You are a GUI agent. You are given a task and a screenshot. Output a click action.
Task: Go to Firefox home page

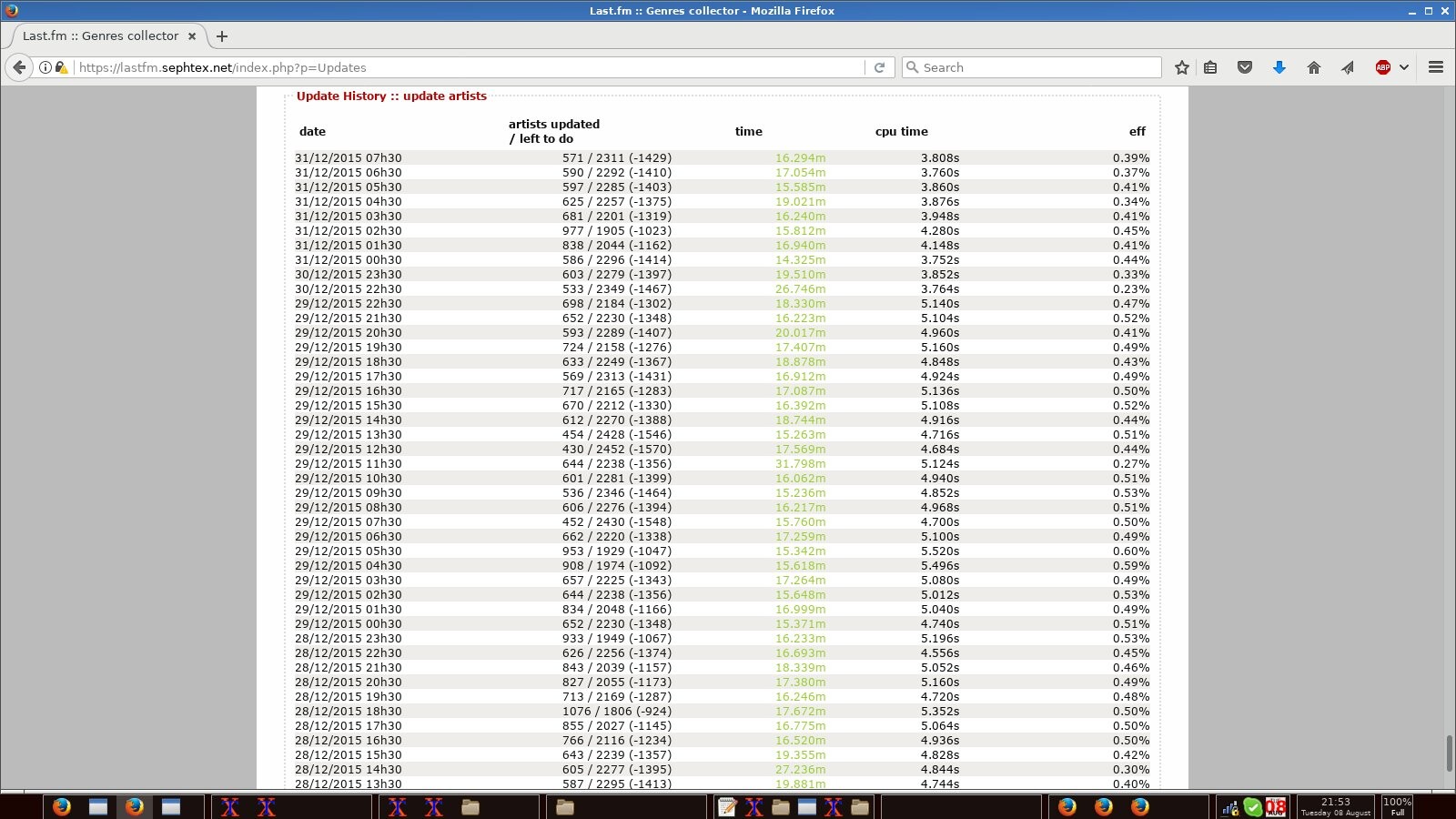(x=1313, y=67)
